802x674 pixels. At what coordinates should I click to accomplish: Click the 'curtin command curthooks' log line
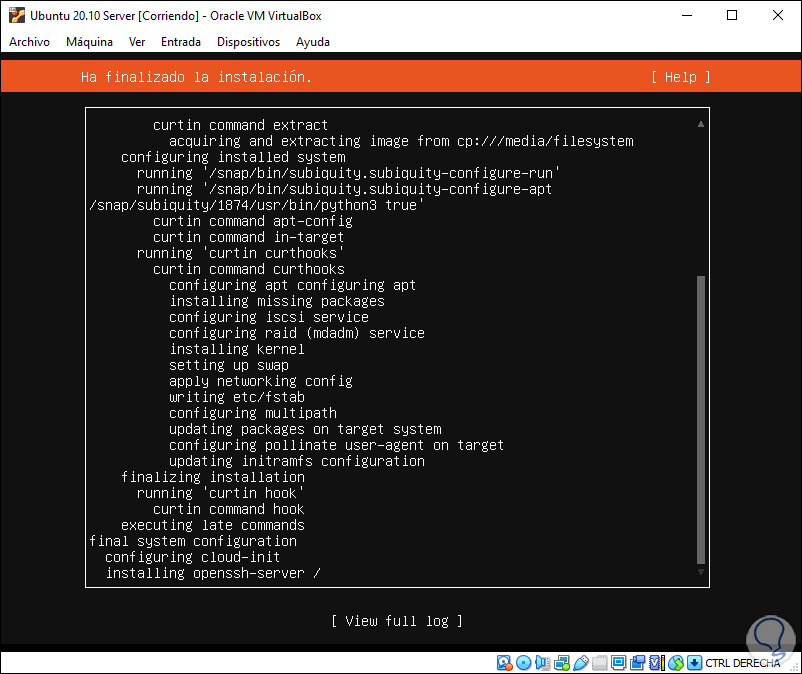tap(249, 269)
